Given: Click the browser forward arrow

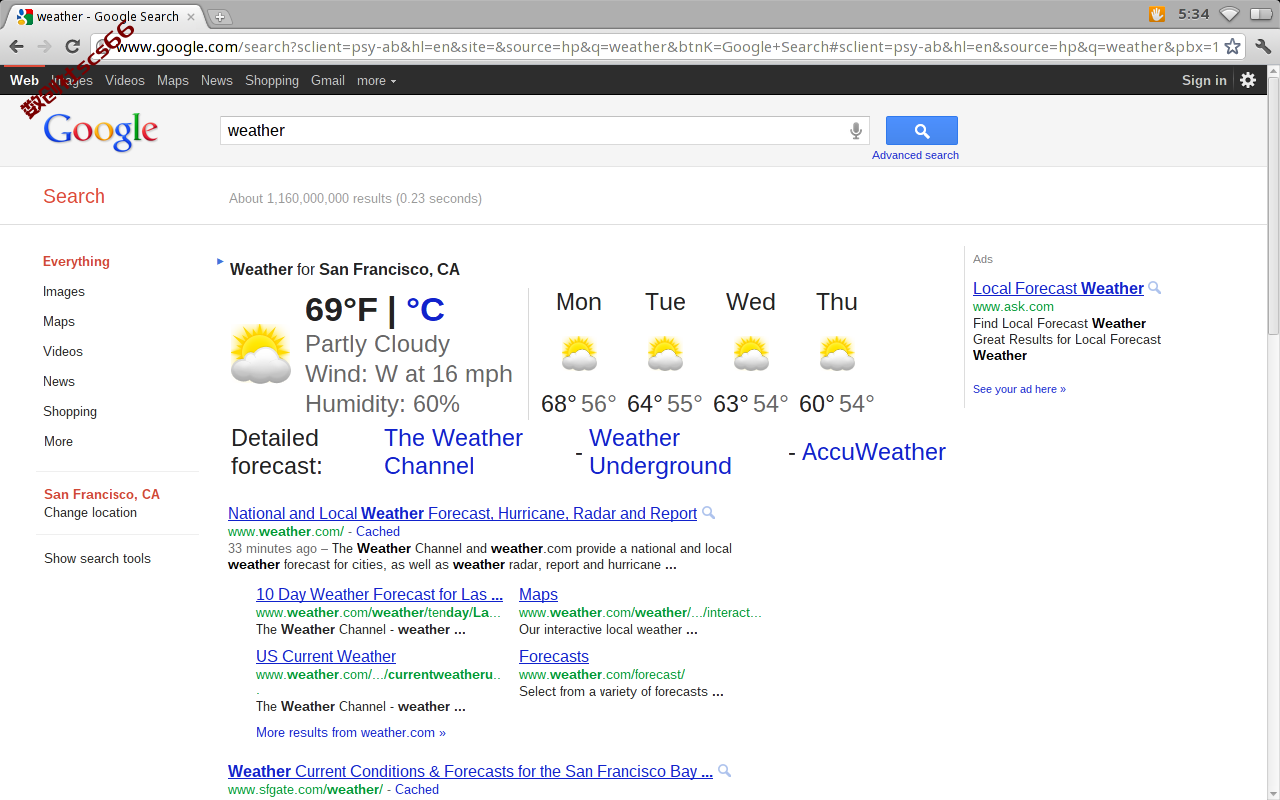Looking at the screenshot, I should [x=44, y=46].
